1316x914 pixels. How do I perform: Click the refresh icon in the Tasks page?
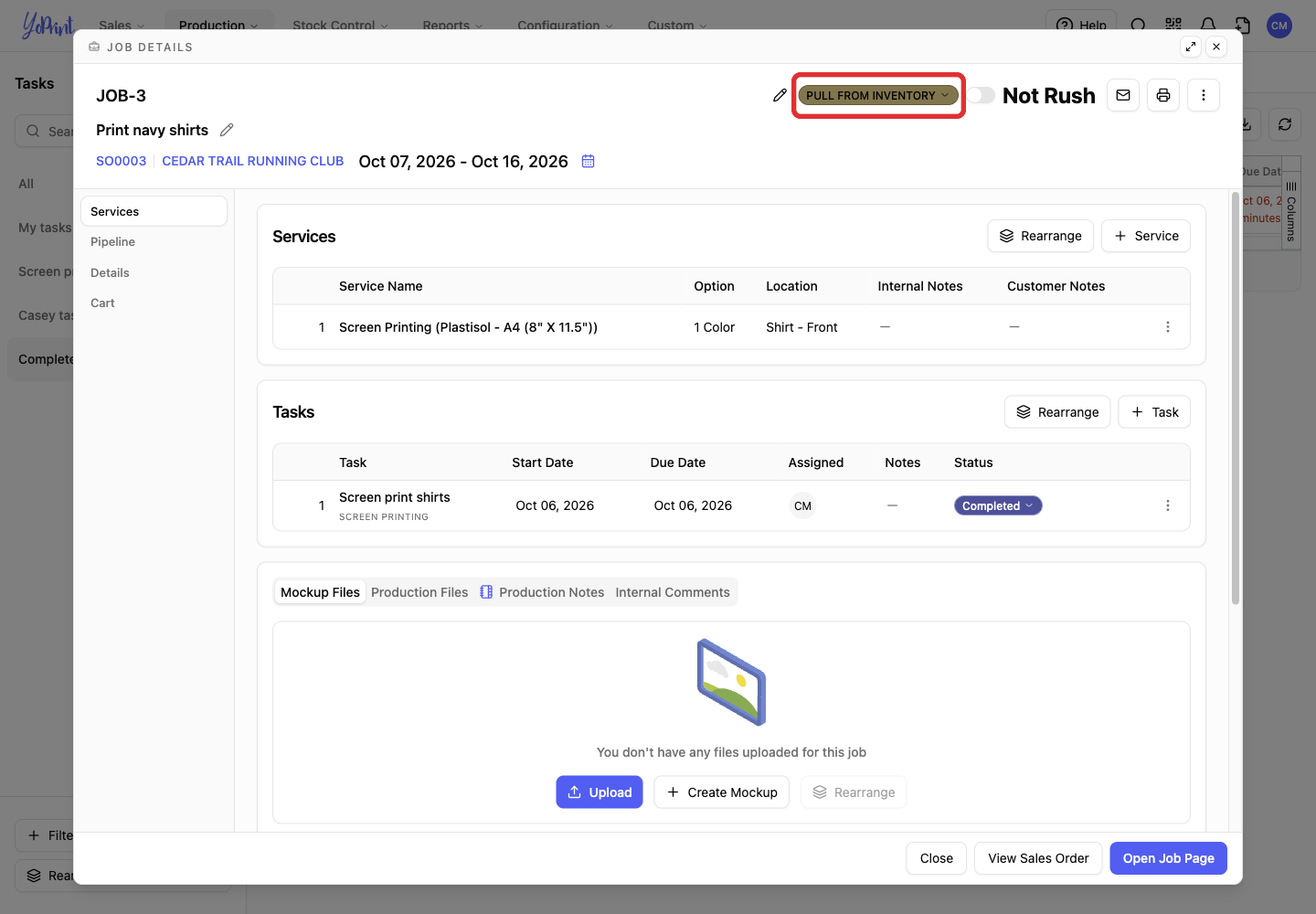click(1285, 124)
